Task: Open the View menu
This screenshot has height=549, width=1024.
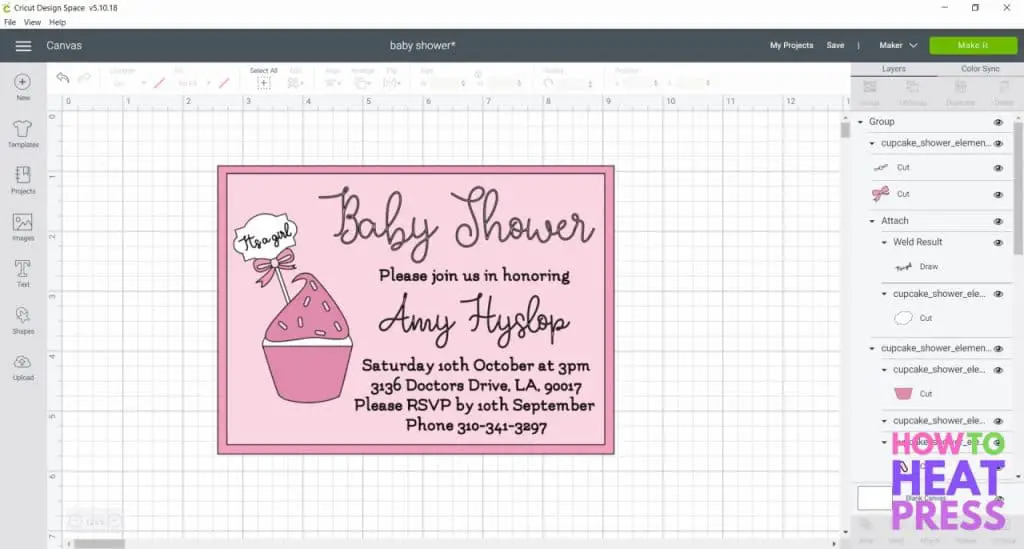Action: pyautogui.click(x=32, y=22)
